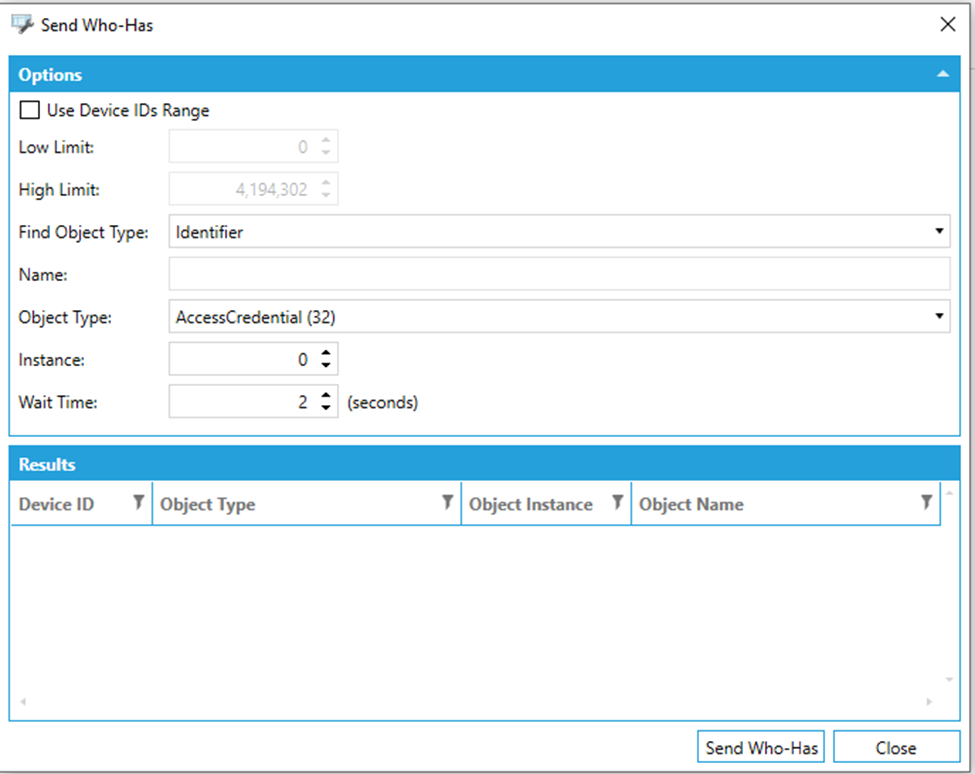This screenshot has height=774, width=975.
Task: Collapse the Options panel with arrow
Action: [x=941, y=74]
